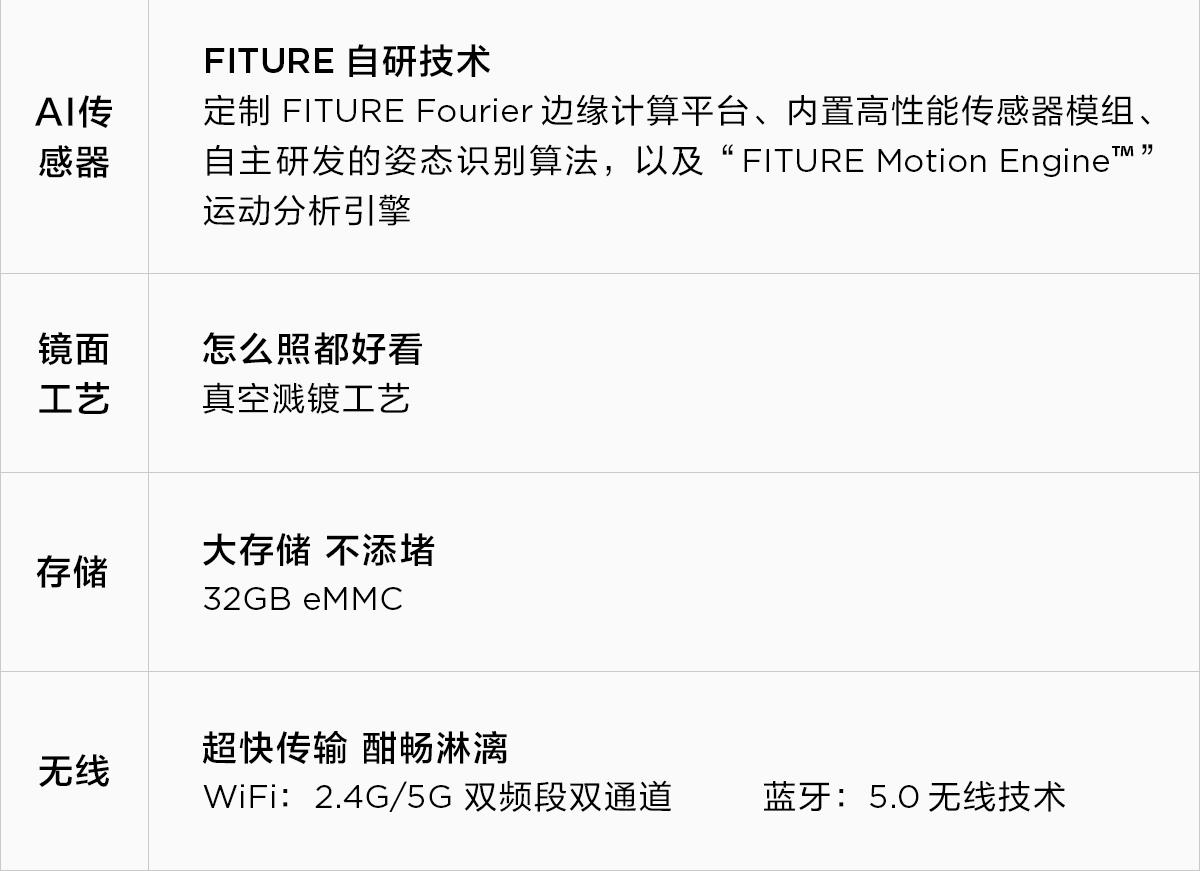Click the 32GB eMMC specification text
Screen dimensions: 1200x871
click(303, 599)
